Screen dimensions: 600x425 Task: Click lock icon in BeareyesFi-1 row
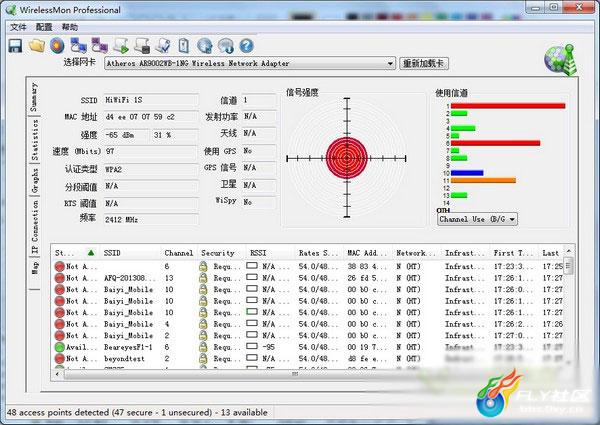coord(203,347)
